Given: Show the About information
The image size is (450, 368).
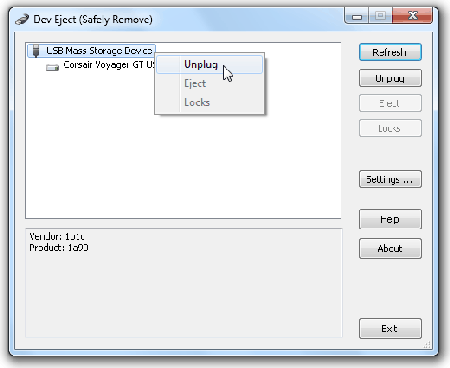Looking at the screenshot, I should pos(390,248).
